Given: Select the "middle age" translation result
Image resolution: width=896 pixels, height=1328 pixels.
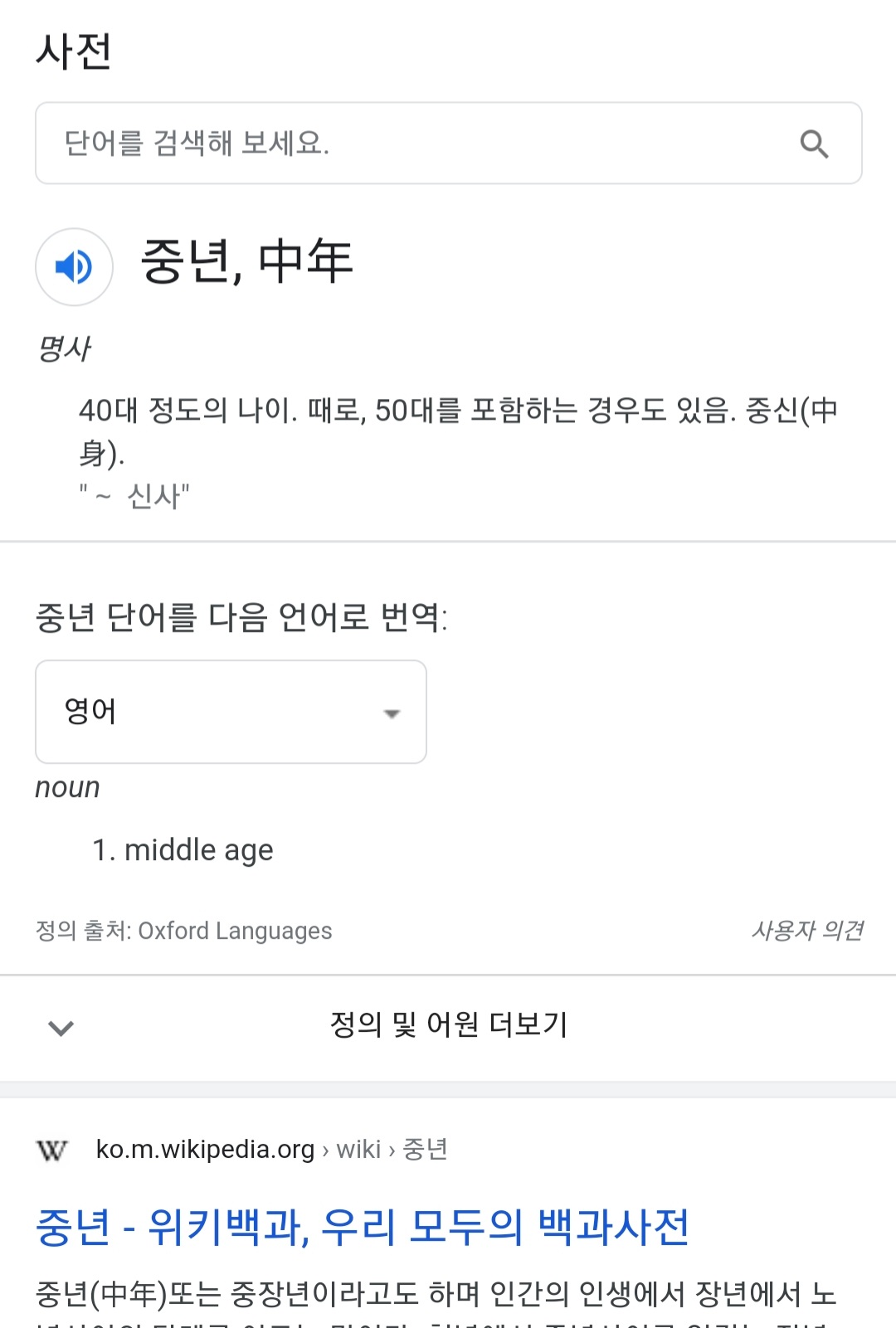Looking at the screenshot, I should [x=198, y=850].
